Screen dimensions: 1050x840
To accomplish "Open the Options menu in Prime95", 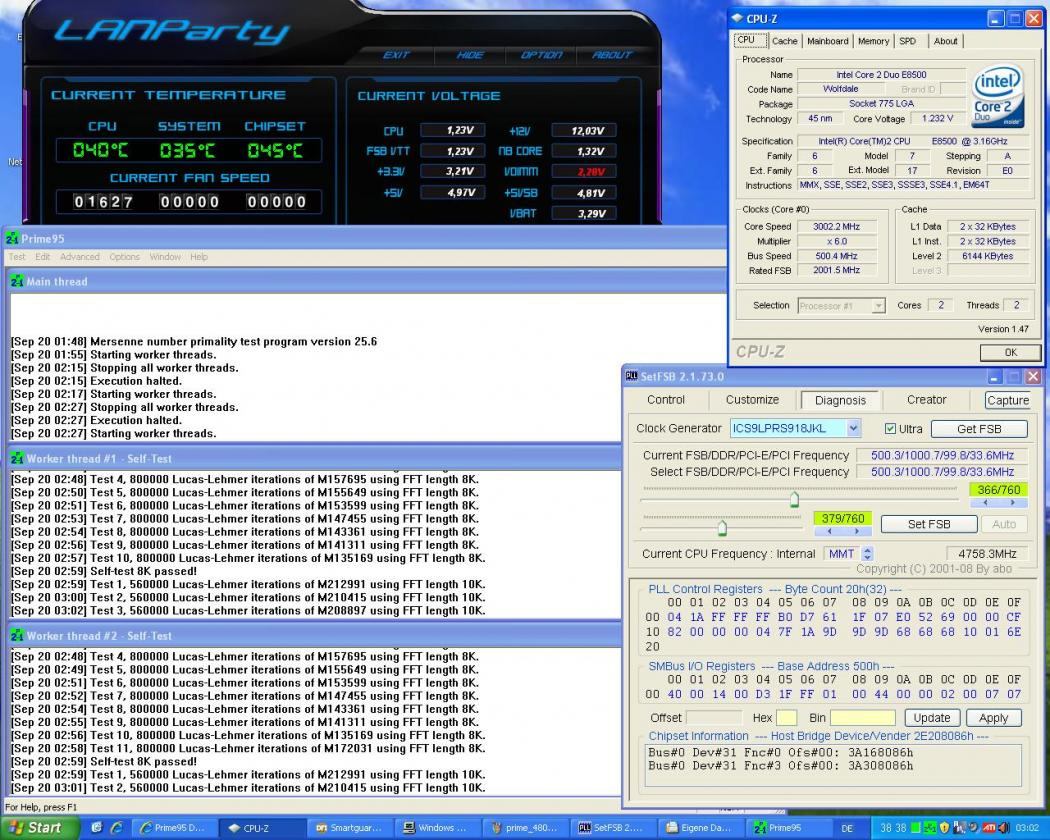I will pos(125,257).
